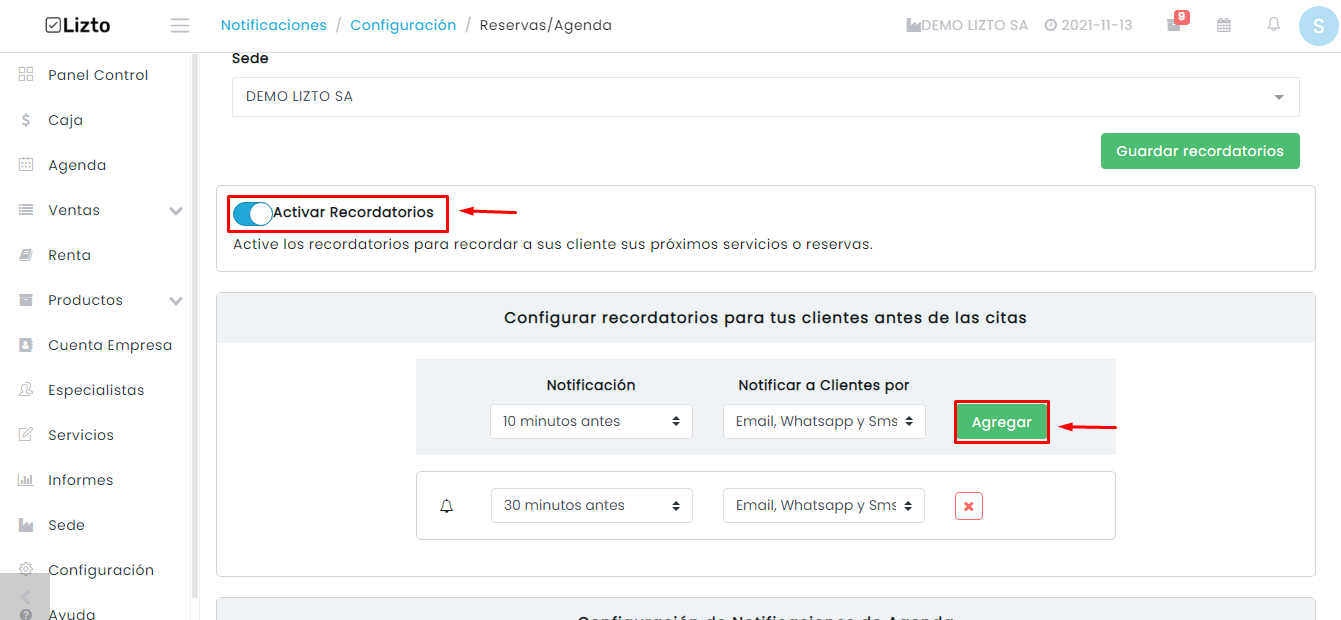1341x620 pixels.
Task: Open the 30 minutos antes dropdown
Action: coord(592,505)
